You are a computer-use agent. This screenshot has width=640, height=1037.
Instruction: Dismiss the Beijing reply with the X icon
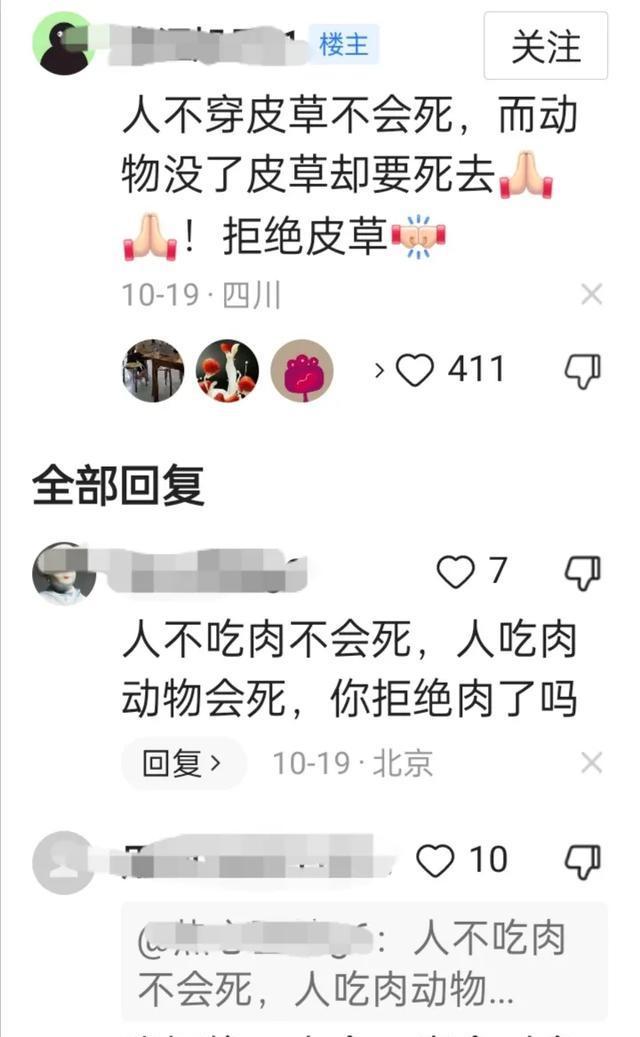pos(592,763)
